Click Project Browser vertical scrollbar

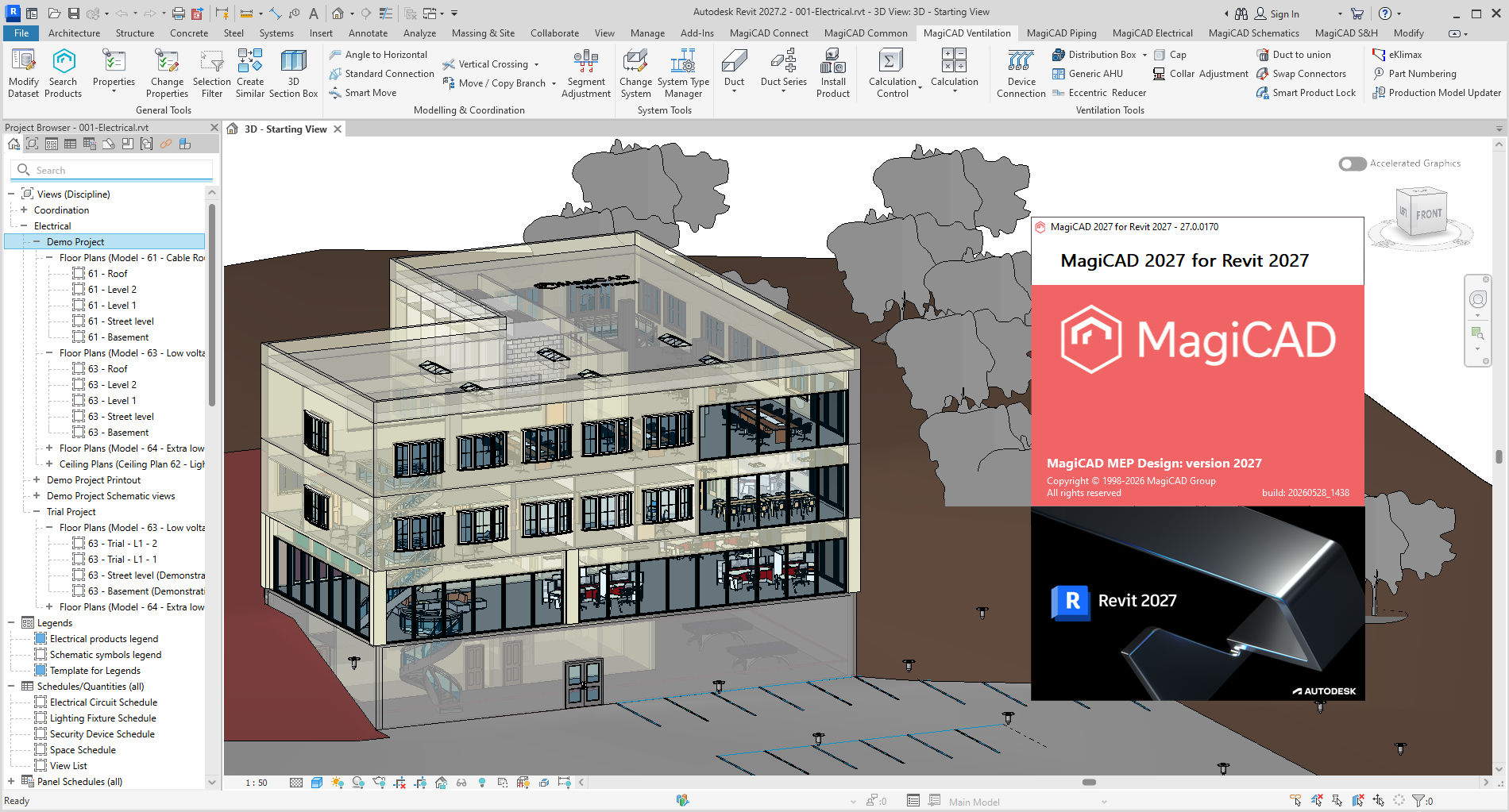[212, 306]
